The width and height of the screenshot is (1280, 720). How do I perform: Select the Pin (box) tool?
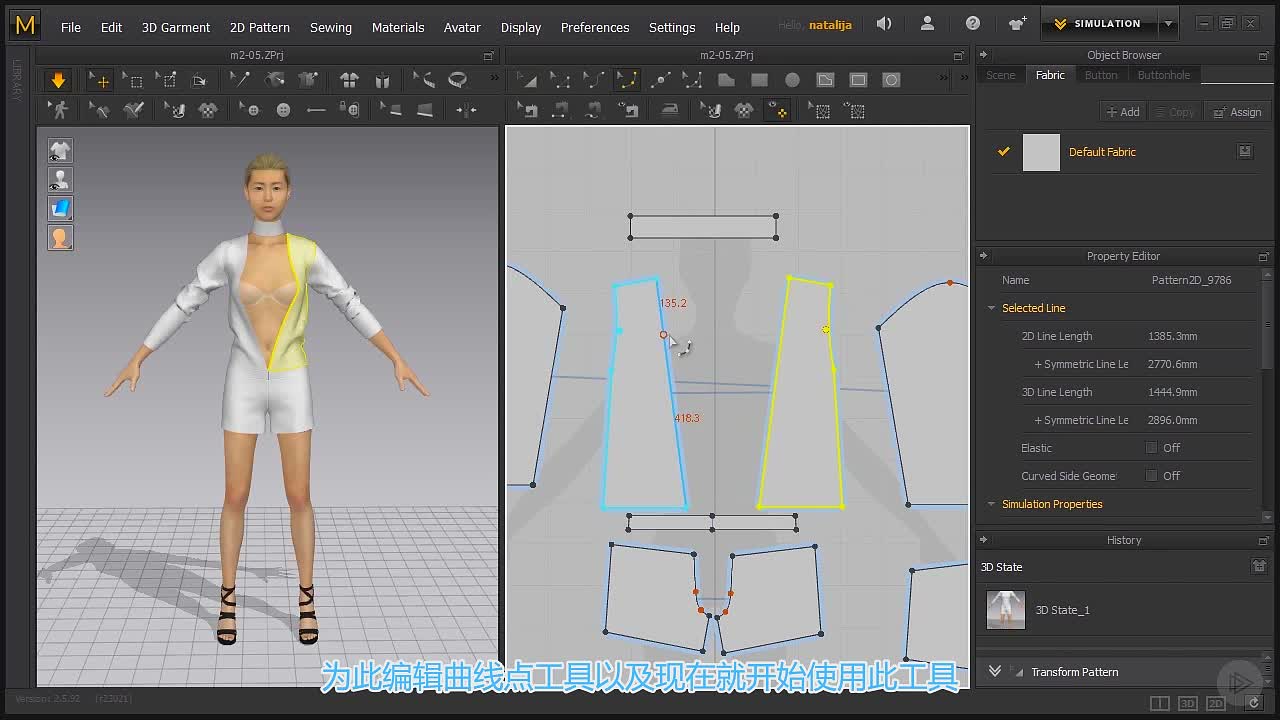167,80
